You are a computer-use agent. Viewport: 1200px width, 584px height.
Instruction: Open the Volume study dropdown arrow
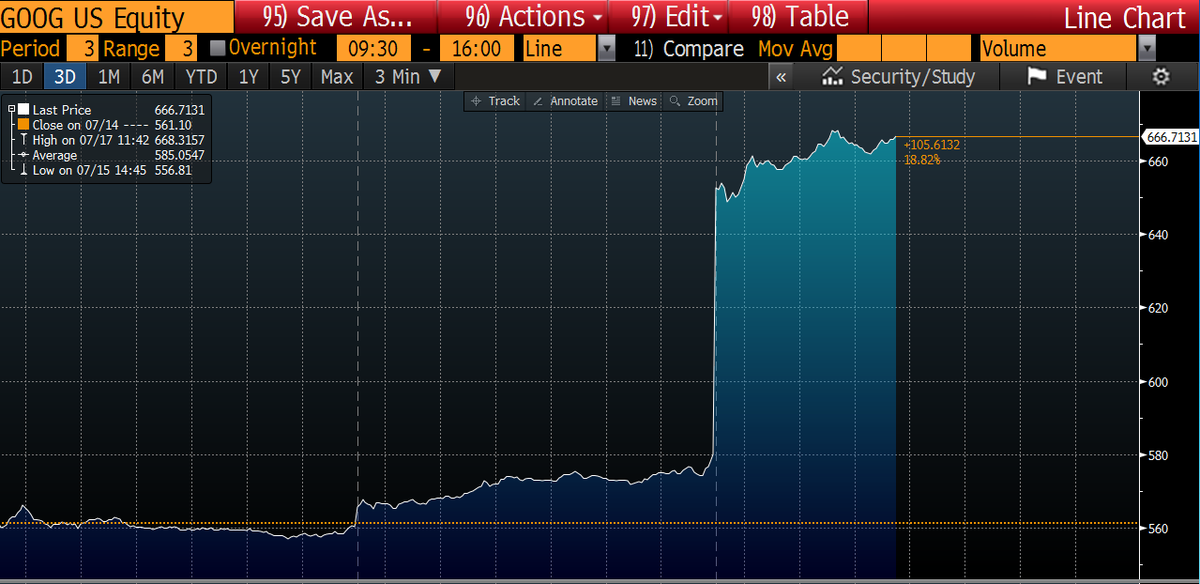[x=1147, y=48]
